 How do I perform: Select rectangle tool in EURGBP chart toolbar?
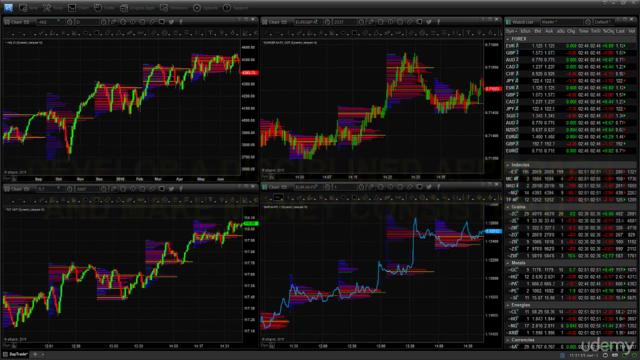point(355,33)
